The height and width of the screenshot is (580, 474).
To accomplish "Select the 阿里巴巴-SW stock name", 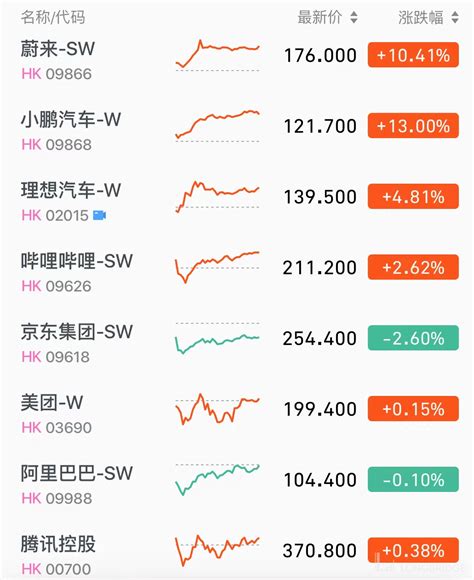I will click(77, 473).
